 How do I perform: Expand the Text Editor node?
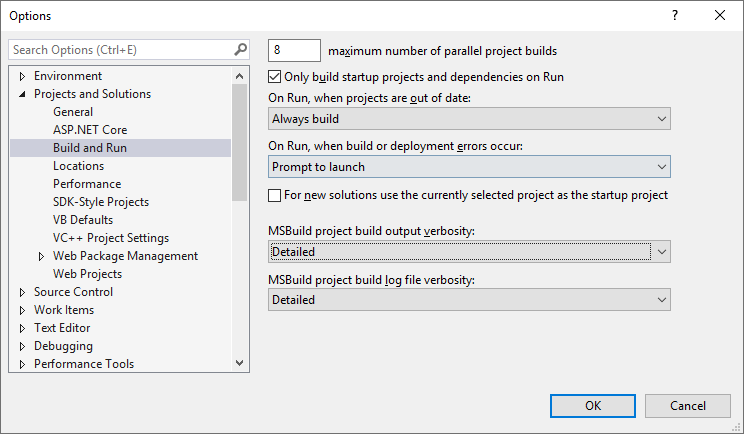[22, 328]
